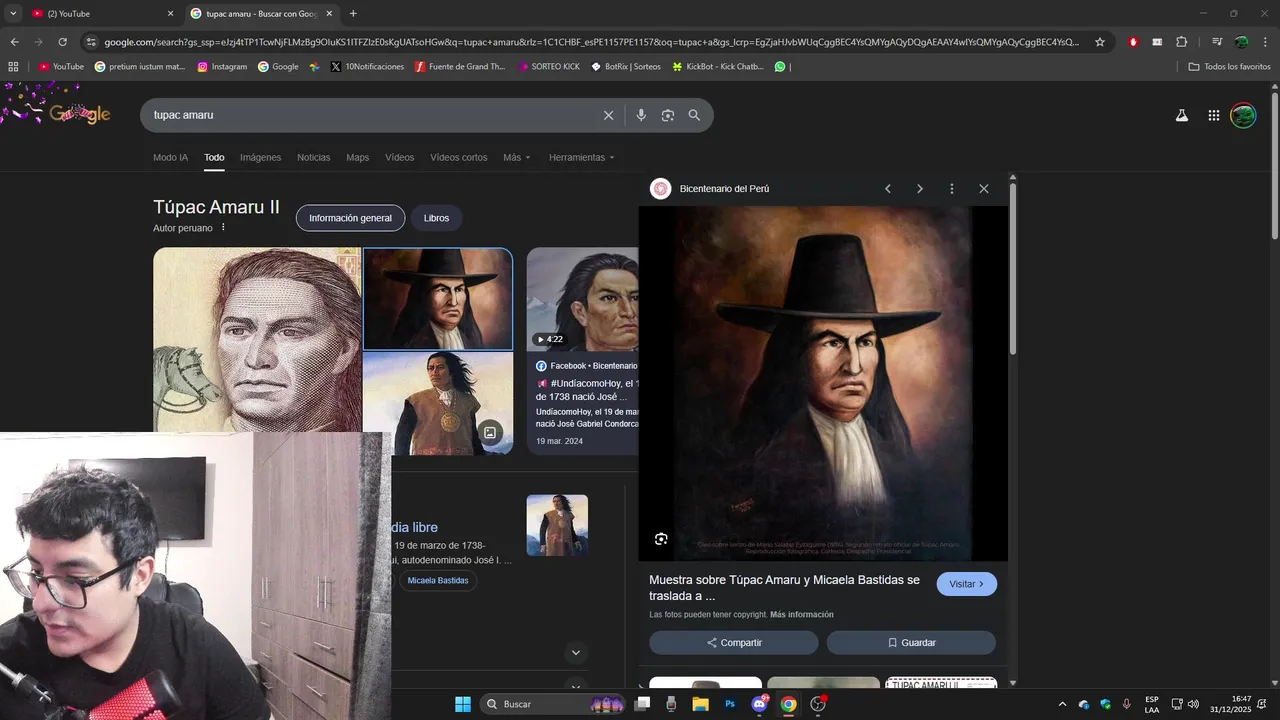Go to previous image in preview panel
Screen dimensions: 1280x720
tap(887, 189)
